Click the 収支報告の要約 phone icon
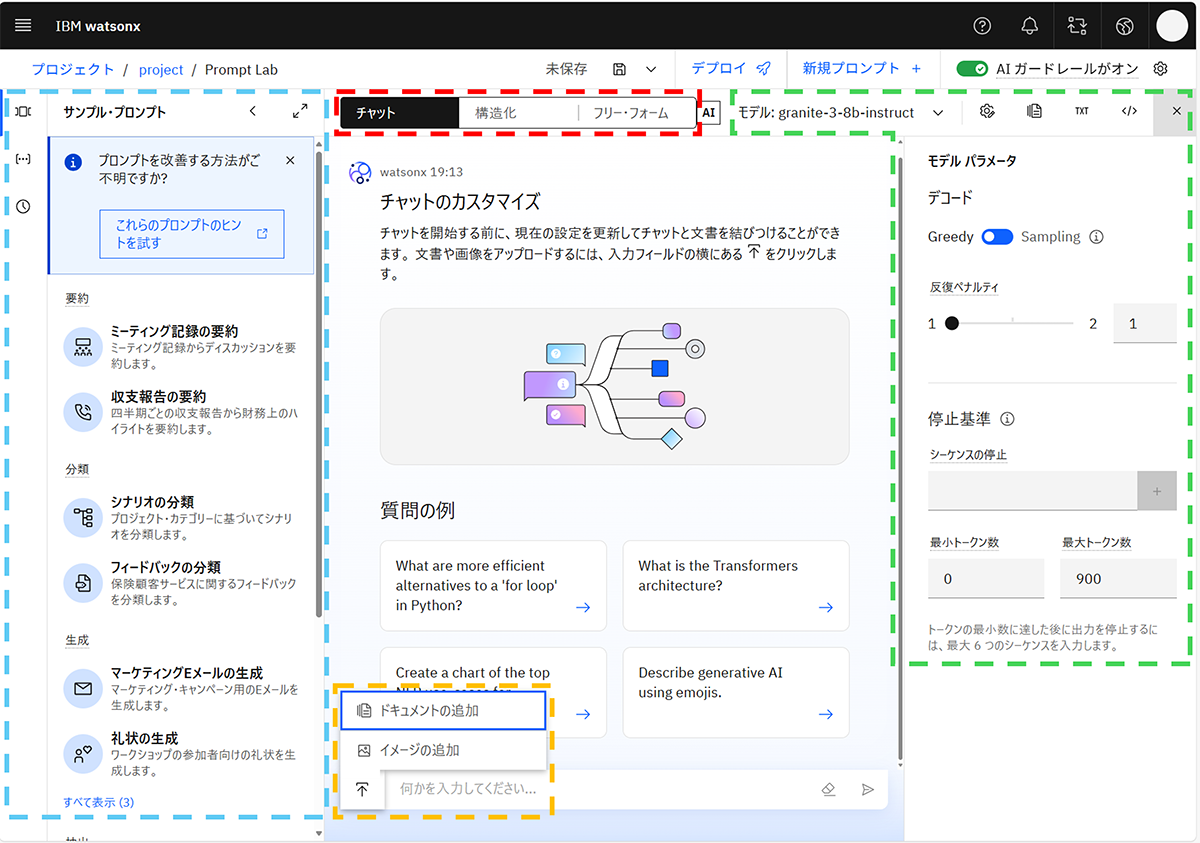The image size is (1200, 843). point(83,412)
